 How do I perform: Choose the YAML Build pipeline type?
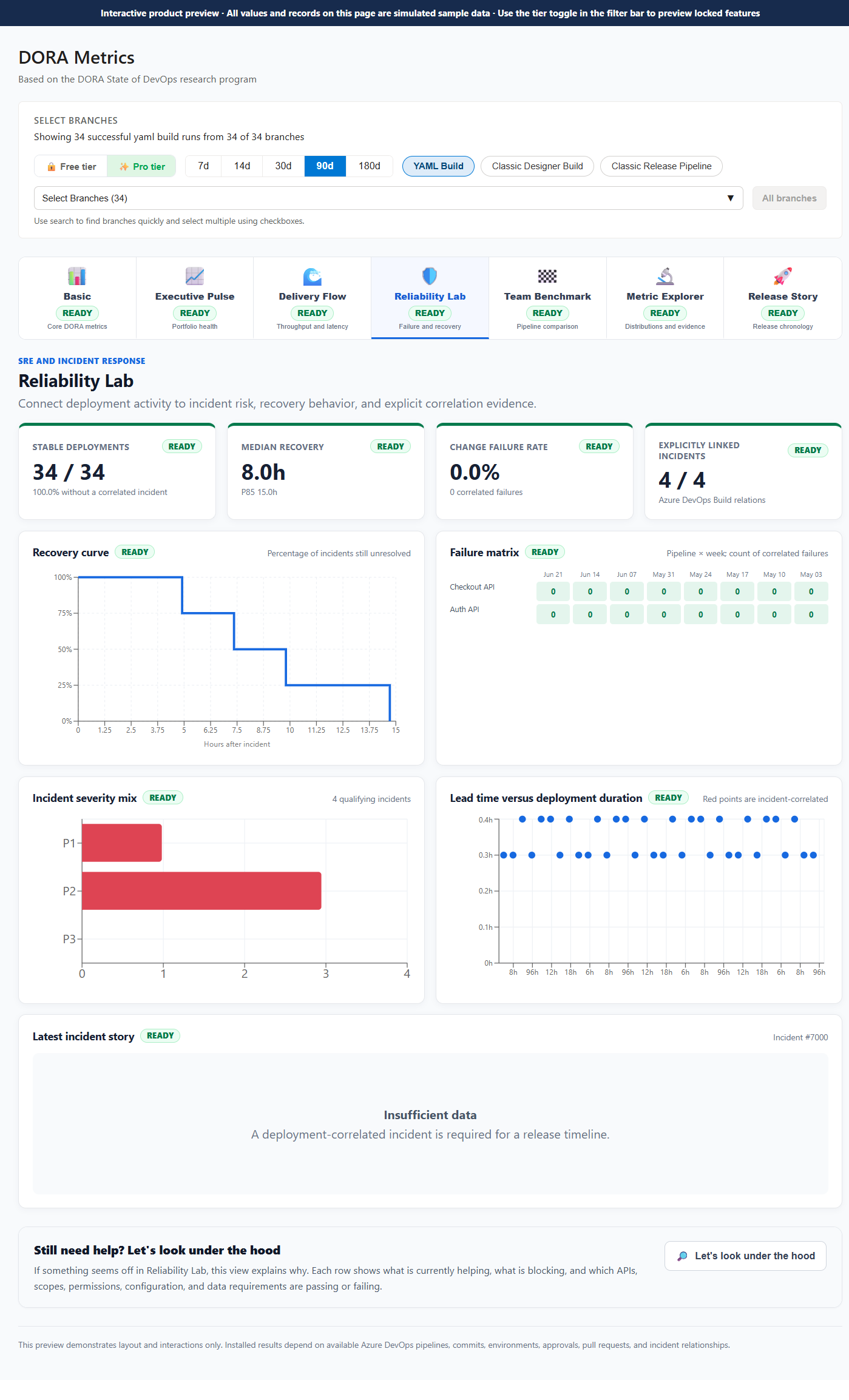pos(438,166)
